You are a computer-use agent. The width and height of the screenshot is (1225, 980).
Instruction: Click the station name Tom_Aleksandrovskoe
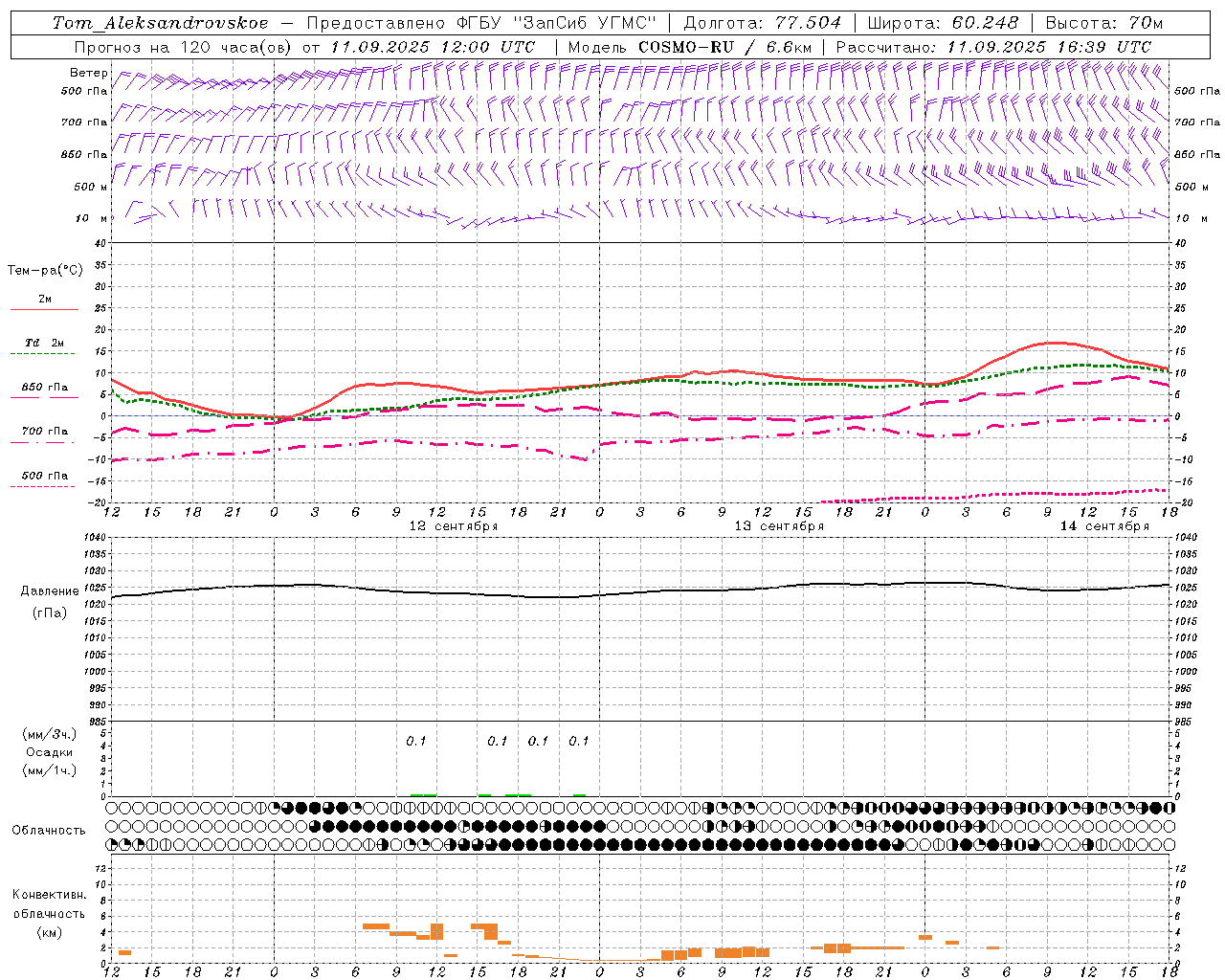click(160, 23)
